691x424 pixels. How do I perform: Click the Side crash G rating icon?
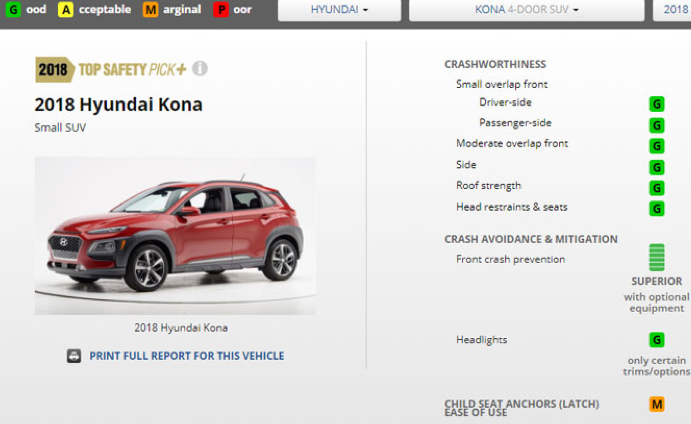pos(657,167)
